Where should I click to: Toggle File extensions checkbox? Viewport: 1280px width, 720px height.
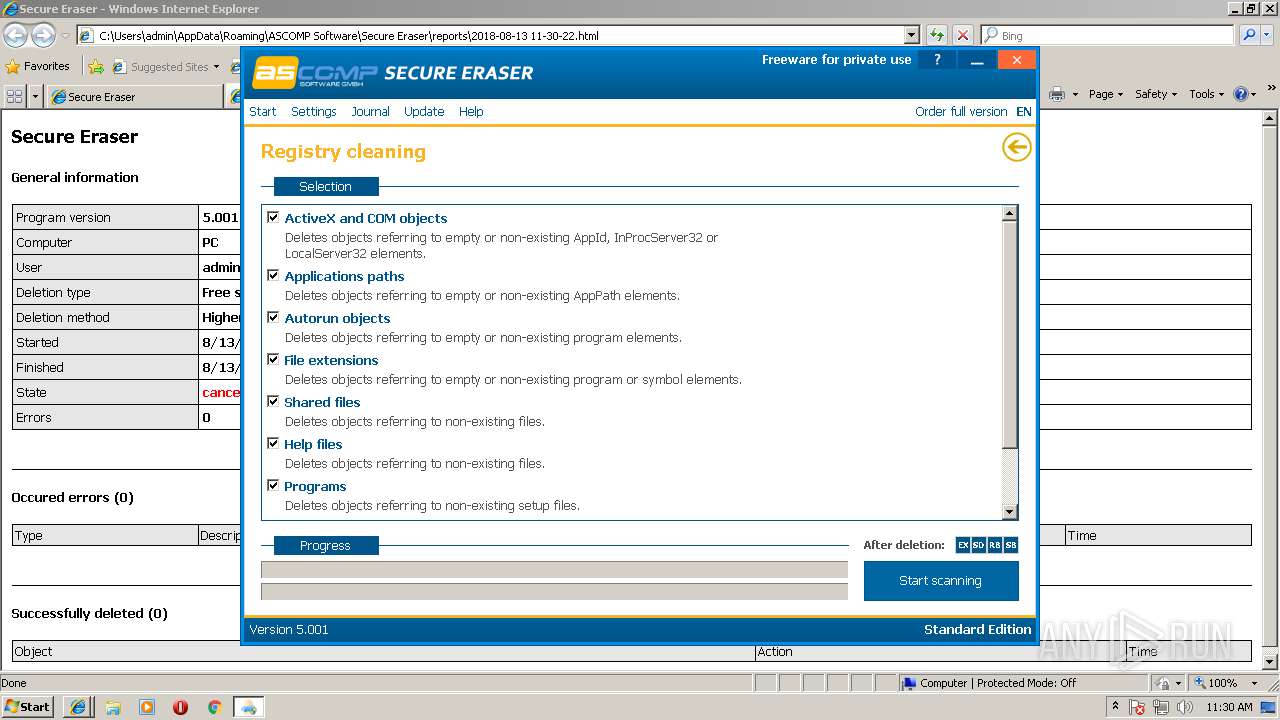(273, 359)
